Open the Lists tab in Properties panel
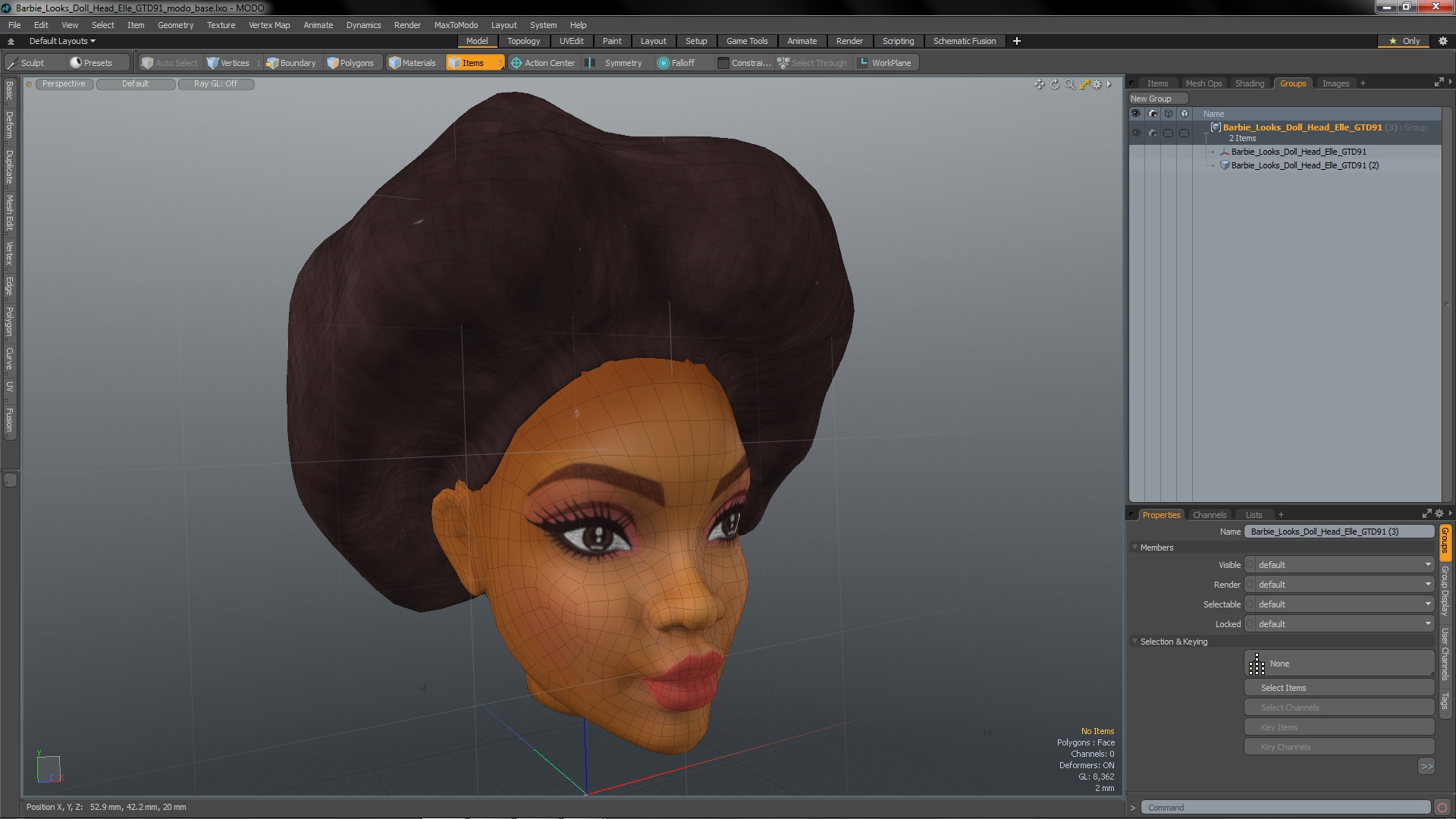Viewport: 1456px width, 819px height. pyautogui.click(x=1254, y=515)
